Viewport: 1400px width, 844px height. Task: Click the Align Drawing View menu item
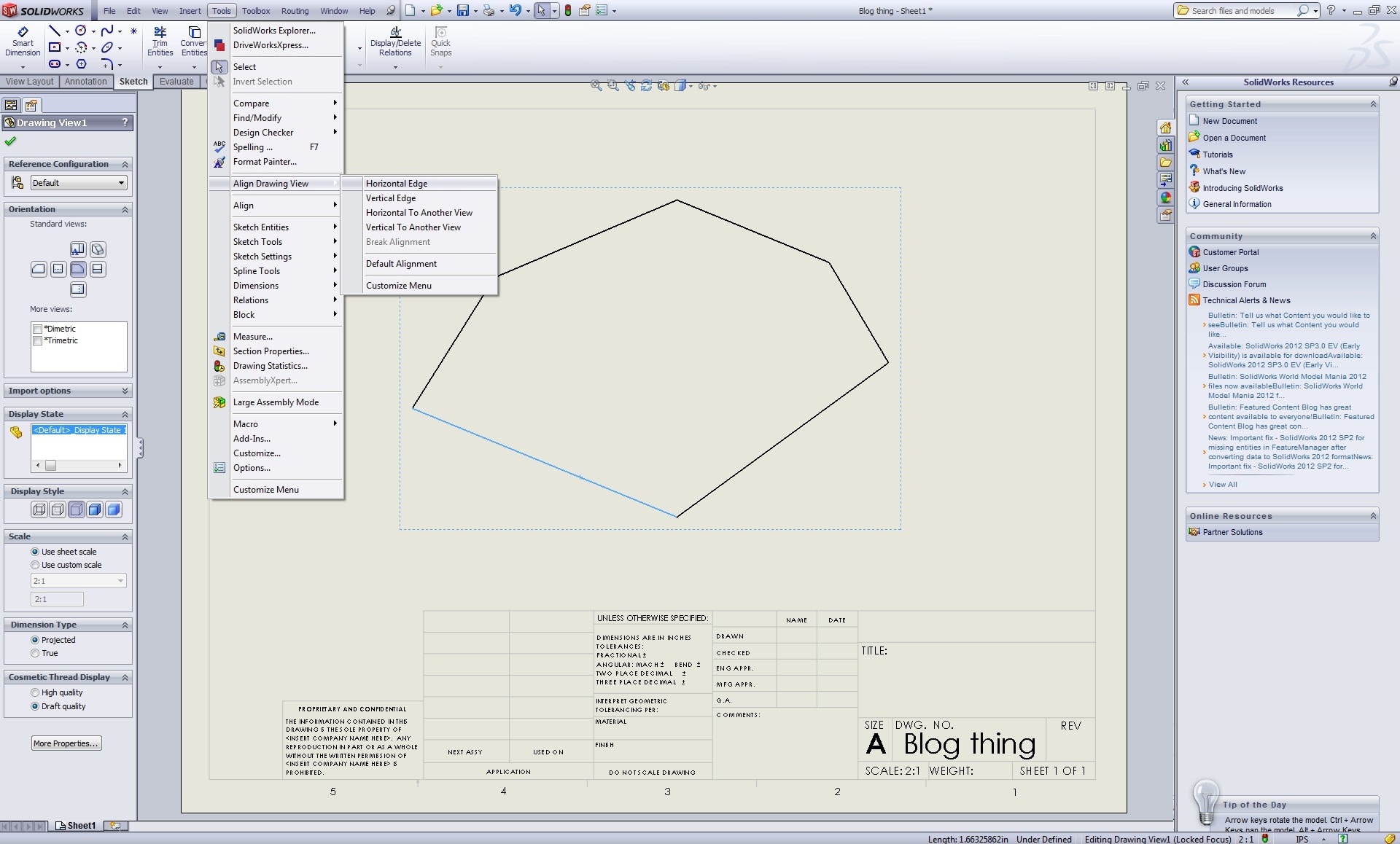(x=270, y=183)
